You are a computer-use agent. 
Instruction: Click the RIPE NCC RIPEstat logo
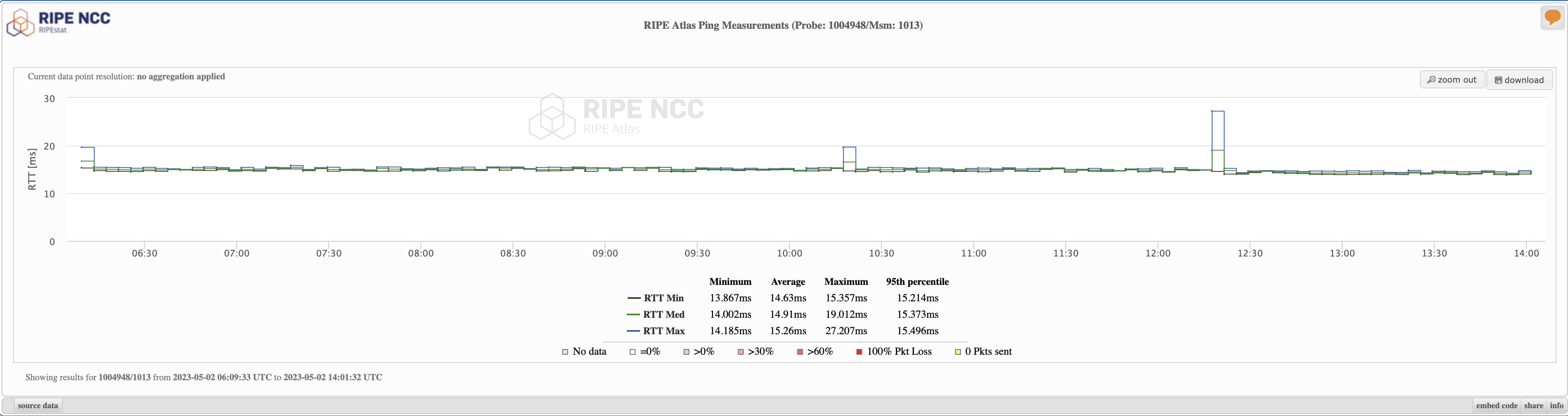58,22
